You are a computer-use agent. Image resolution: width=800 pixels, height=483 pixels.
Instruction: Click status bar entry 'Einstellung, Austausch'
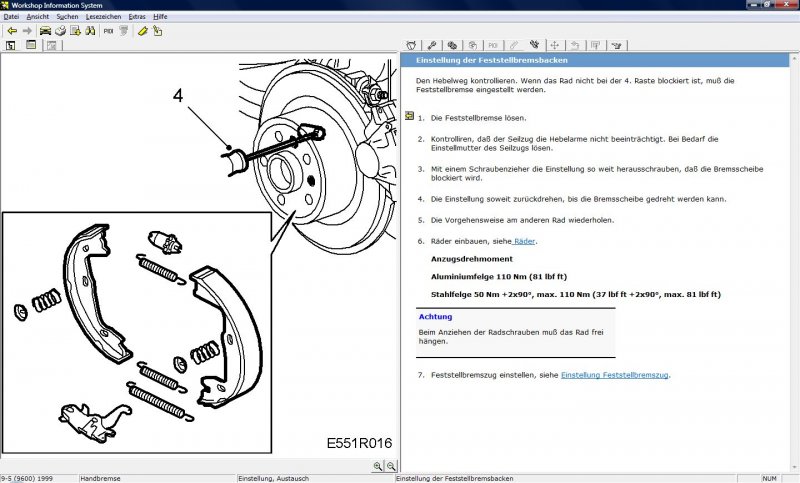(273, 478)
